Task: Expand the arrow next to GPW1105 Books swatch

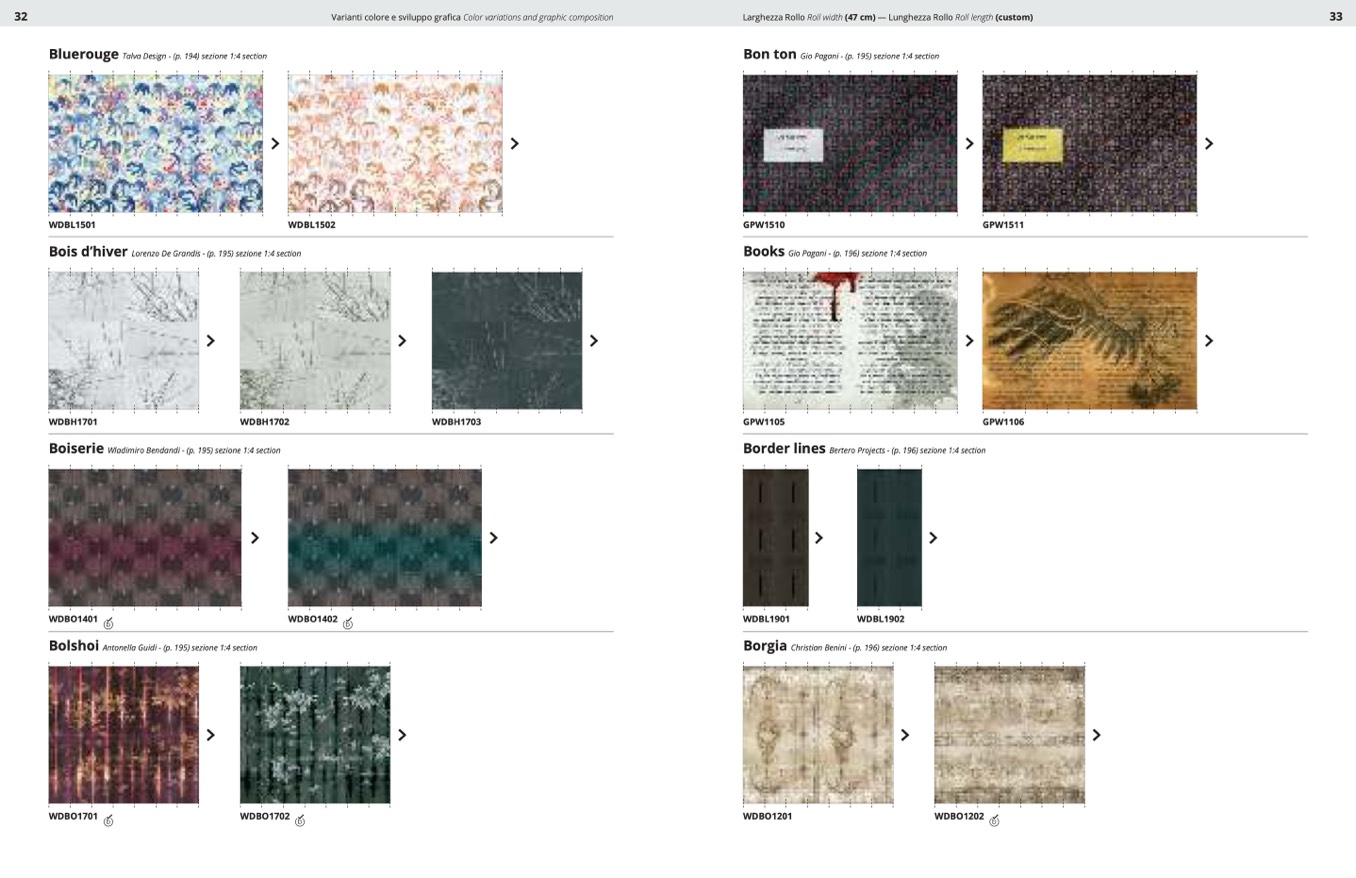Action: 969,341
